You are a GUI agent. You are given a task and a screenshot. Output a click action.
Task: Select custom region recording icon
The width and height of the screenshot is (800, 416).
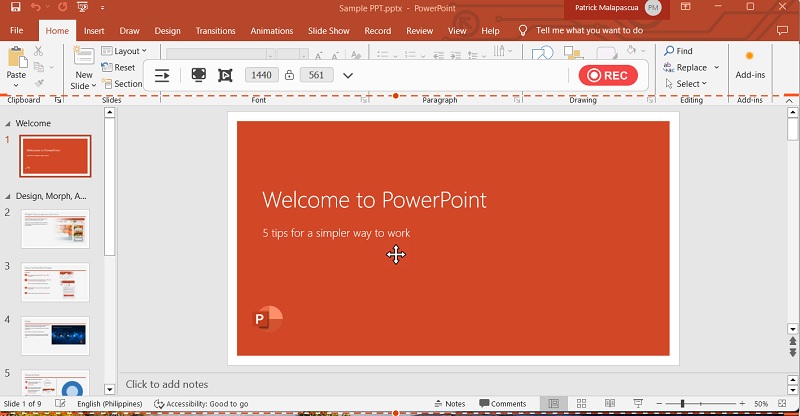[x=225, y=76]
